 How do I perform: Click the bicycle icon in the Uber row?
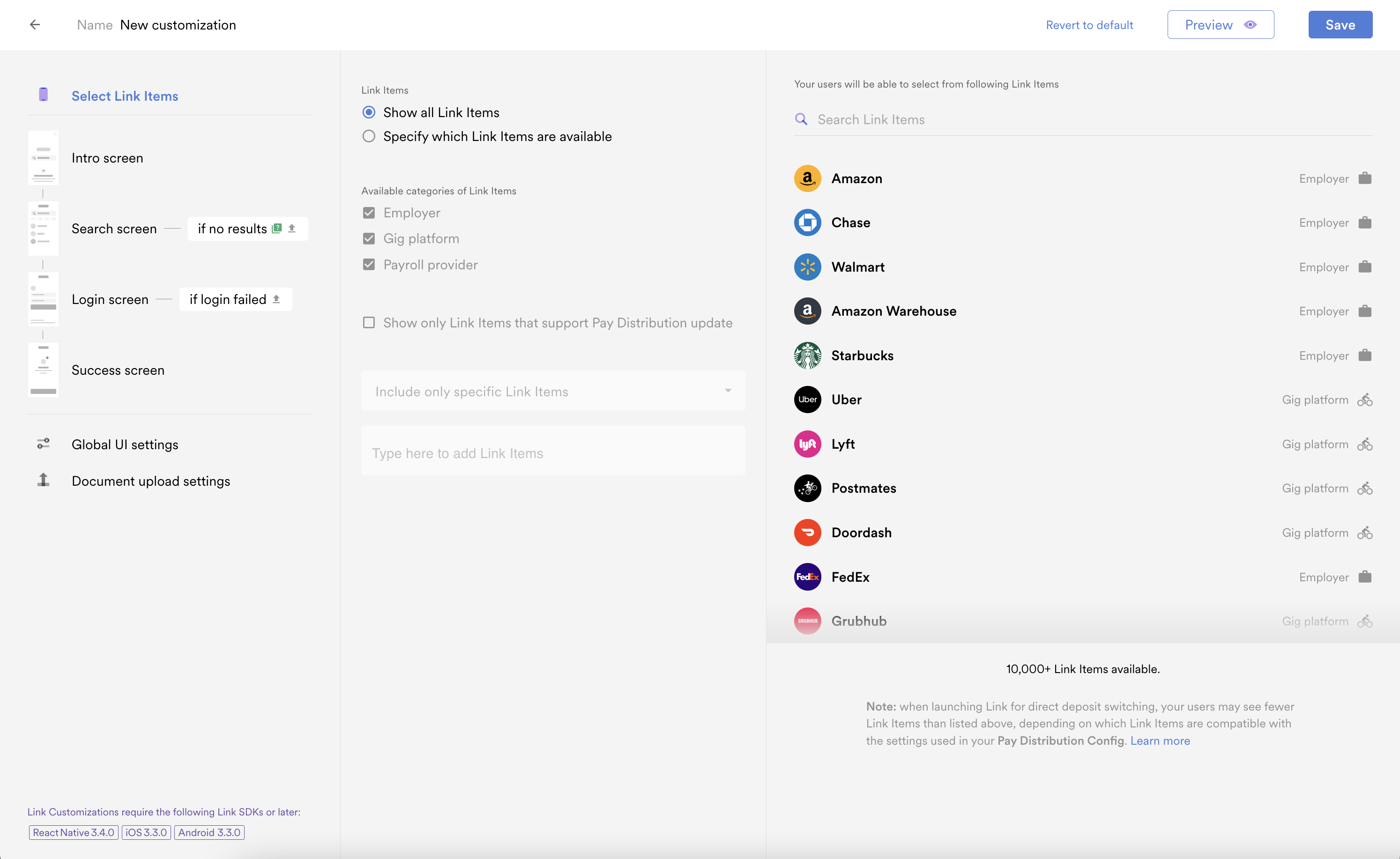[x=1365, y=400]
